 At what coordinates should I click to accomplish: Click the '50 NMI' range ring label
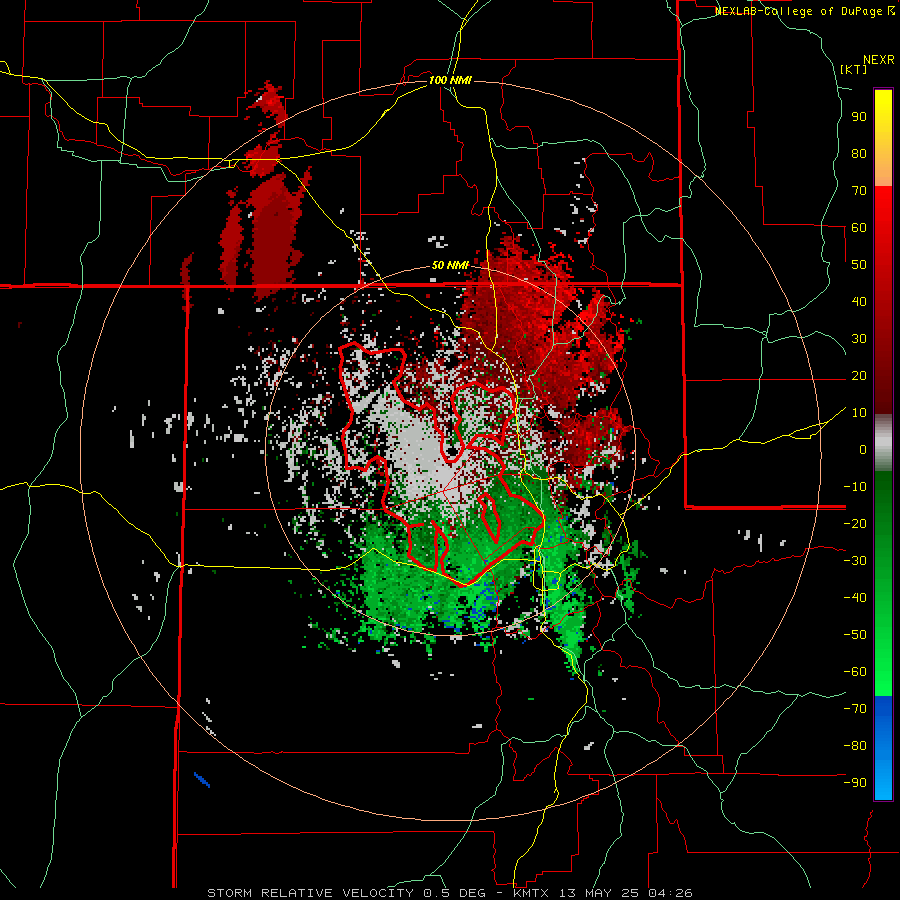pyautogui.click(x=450, y=266)
